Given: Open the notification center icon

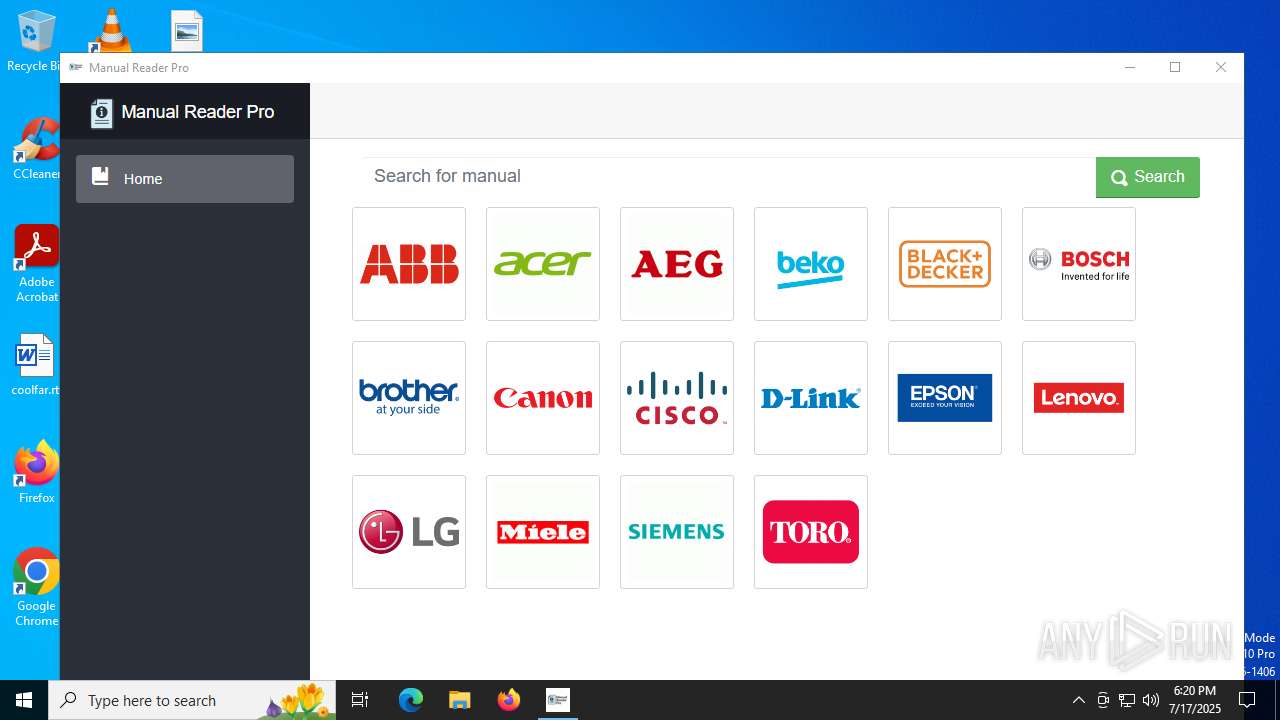Looking at the screenshot, I should [1247, 700].
